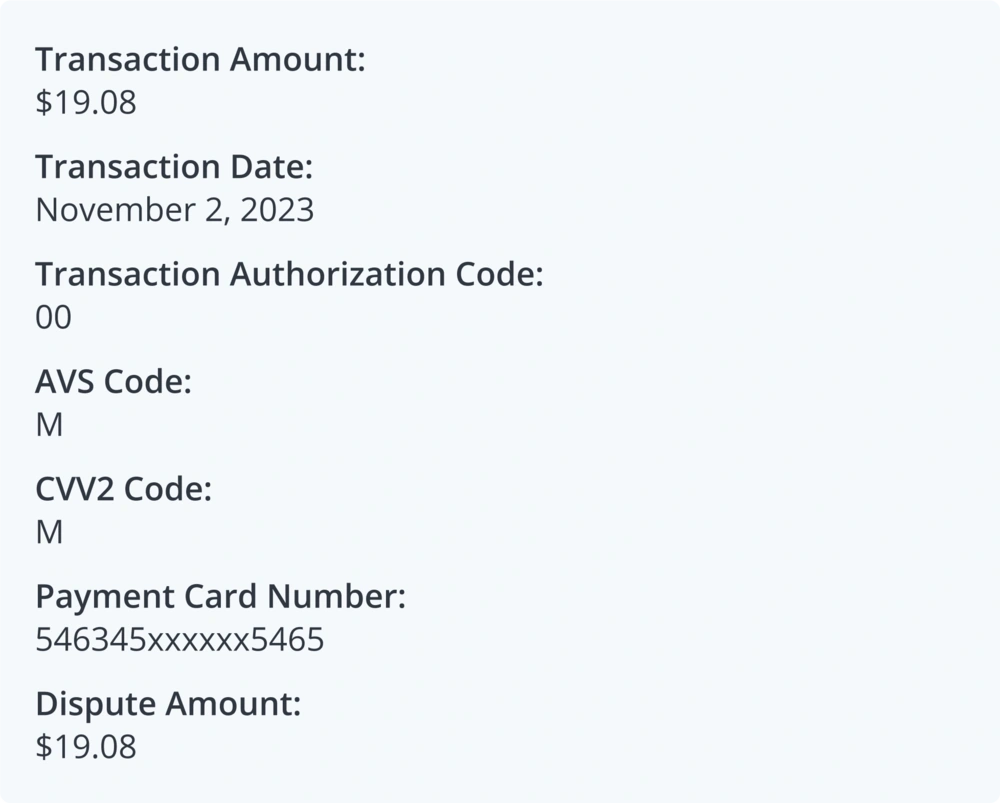This screenshot has width=1000, height=803.
Task: Click the AVS Code label
Action: coord(113,382)
